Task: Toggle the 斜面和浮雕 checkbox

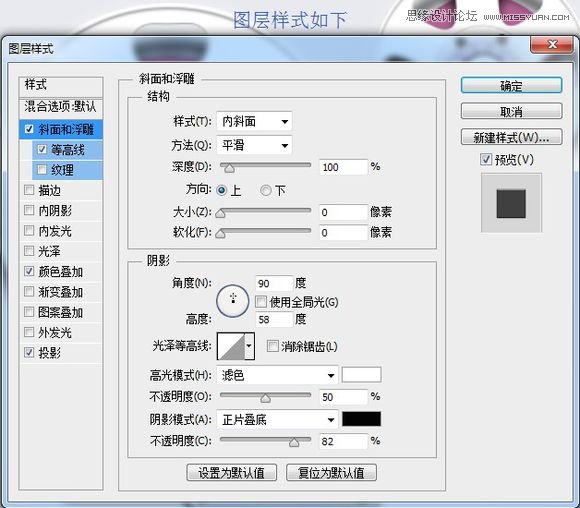Action: click(29, 129)
